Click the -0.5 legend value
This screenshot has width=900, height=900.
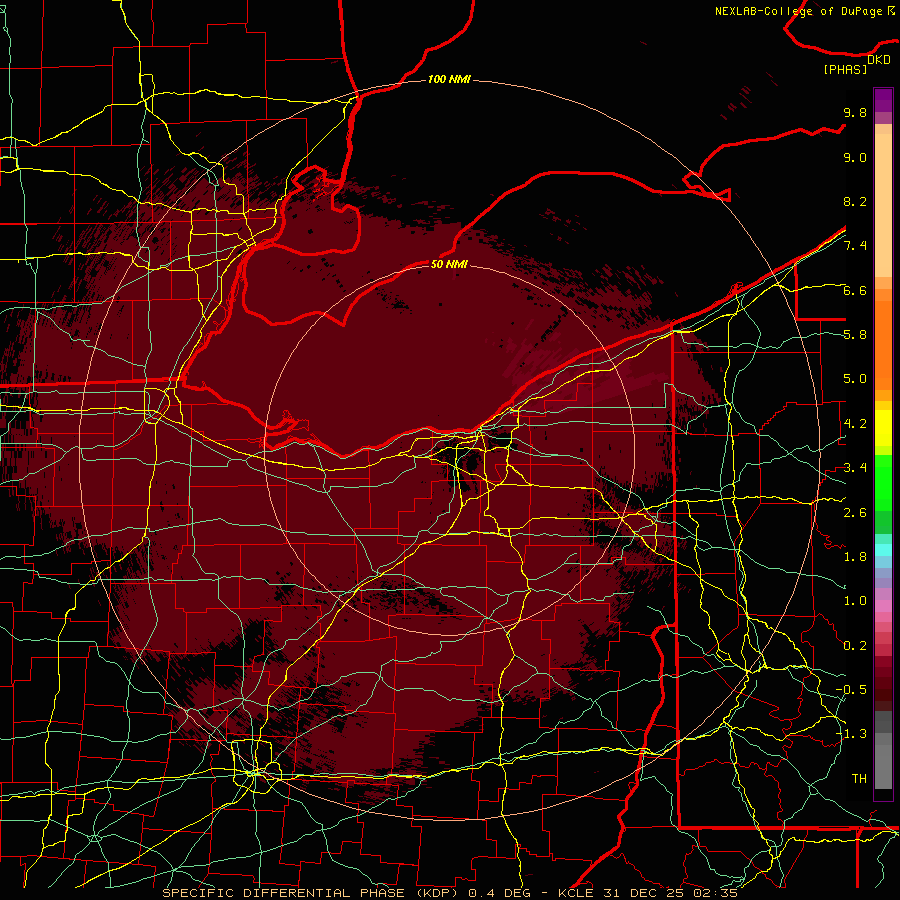pos(851,690)
